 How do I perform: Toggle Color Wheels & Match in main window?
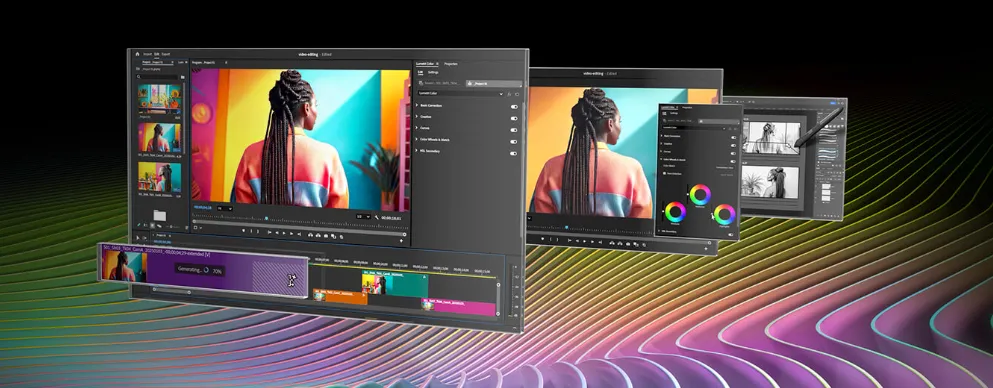pyautogui.click(x=514, y=142)
